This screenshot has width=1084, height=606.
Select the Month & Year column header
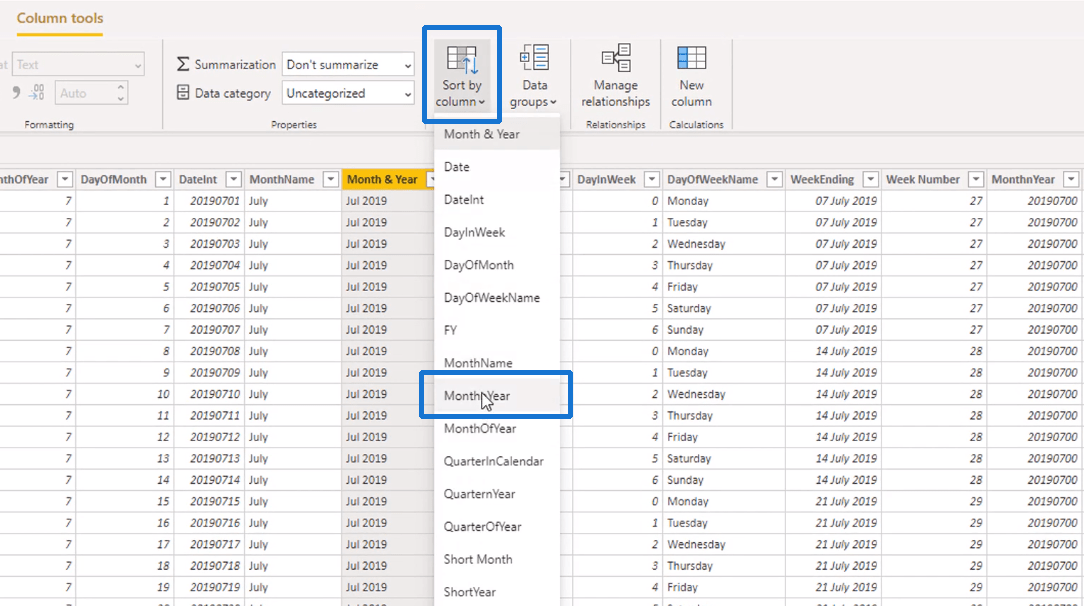382,180
